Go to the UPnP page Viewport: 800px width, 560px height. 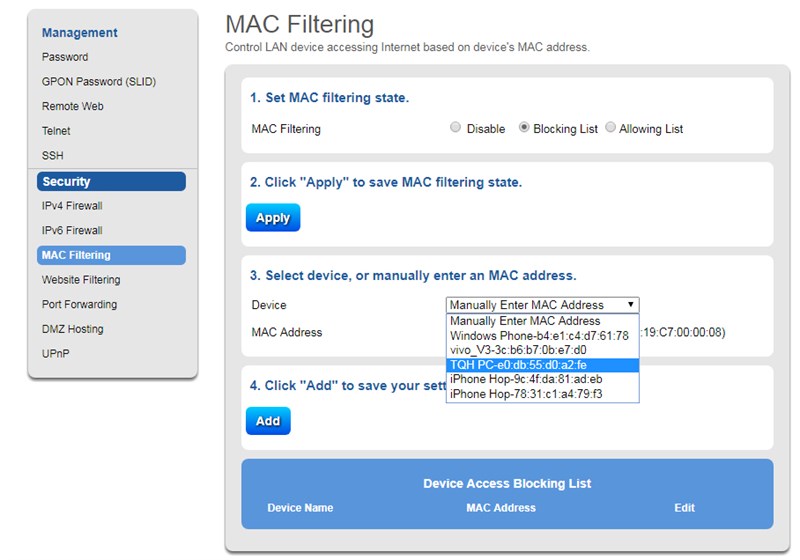tap(56, 353)
